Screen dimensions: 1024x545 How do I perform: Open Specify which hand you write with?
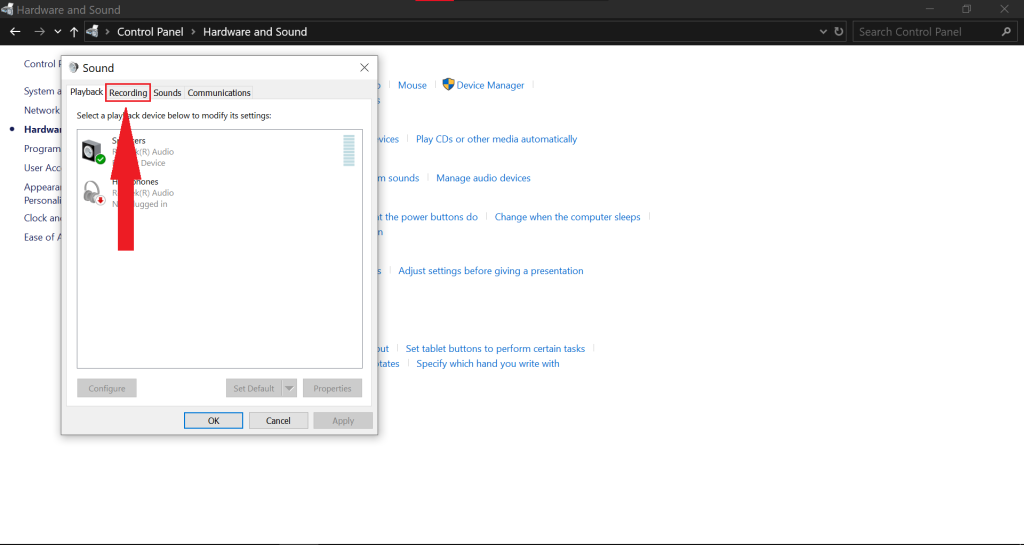tap(488, 364)
